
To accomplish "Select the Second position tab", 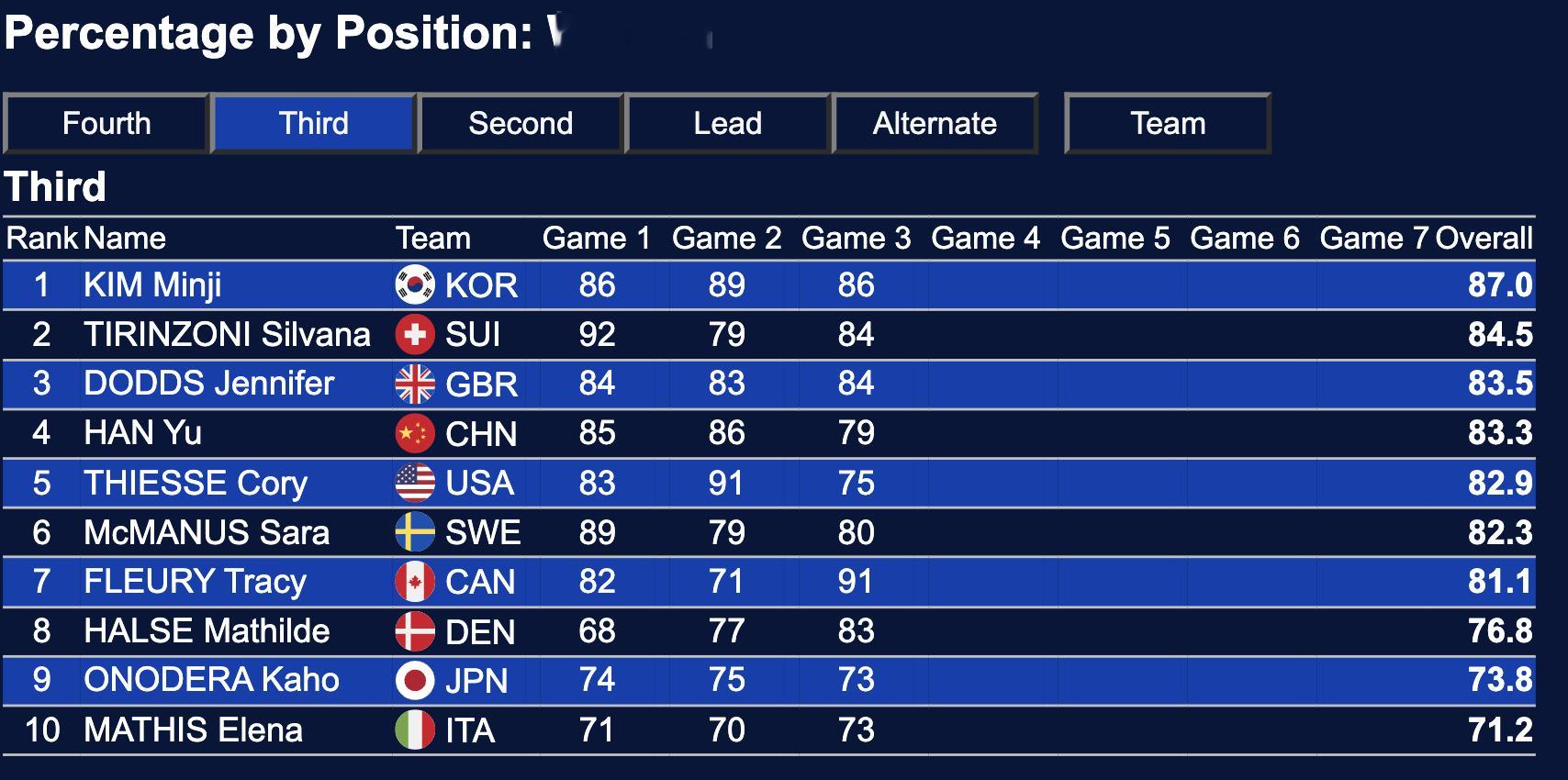I will (x=521, y=123).
